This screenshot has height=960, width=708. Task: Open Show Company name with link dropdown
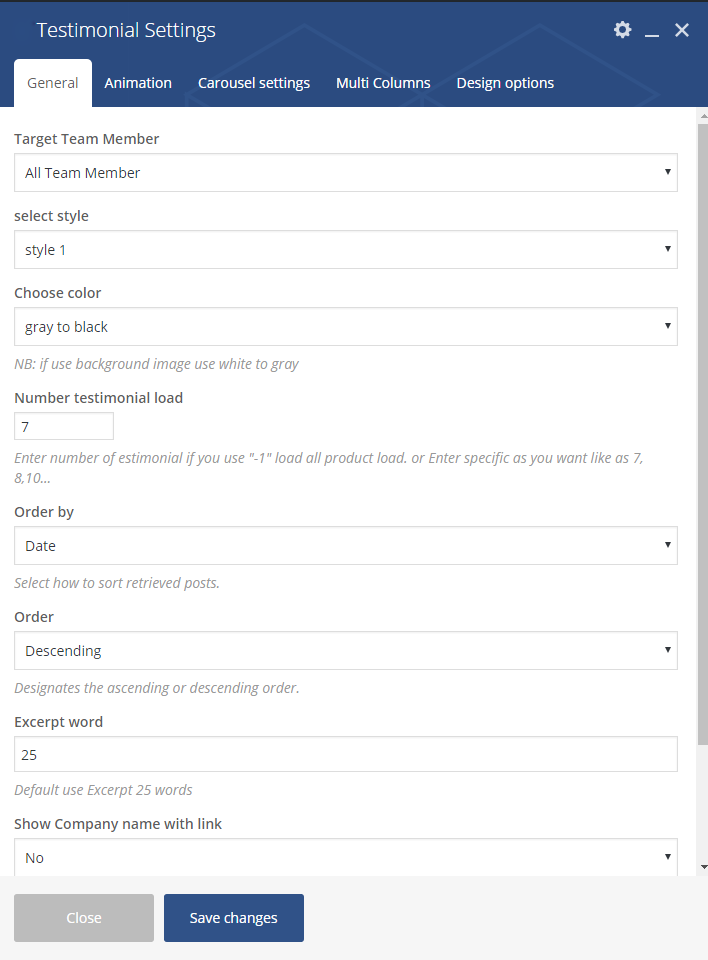tap(345, 857)
